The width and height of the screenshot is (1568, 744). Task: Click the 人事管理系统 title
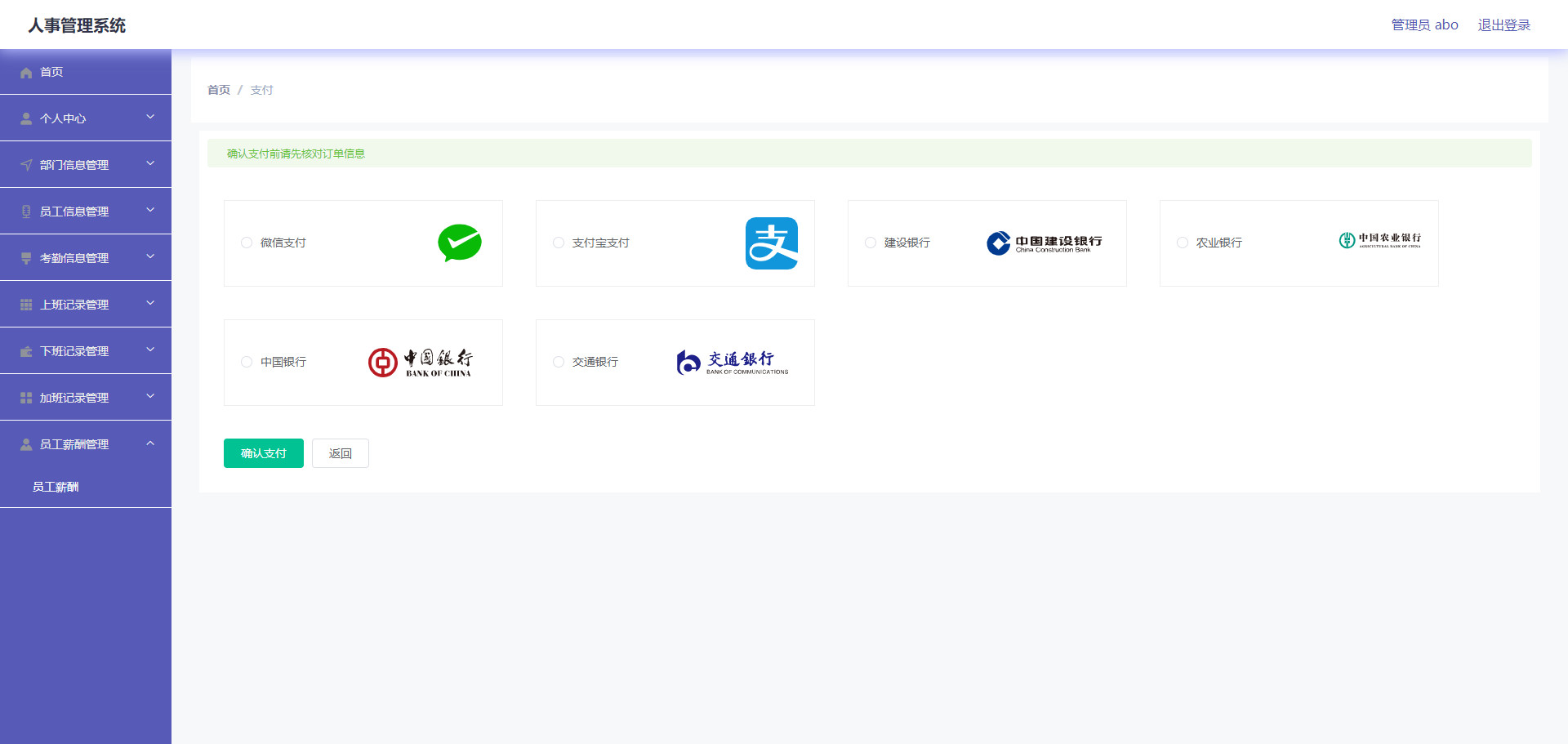[x=77, y=25]
